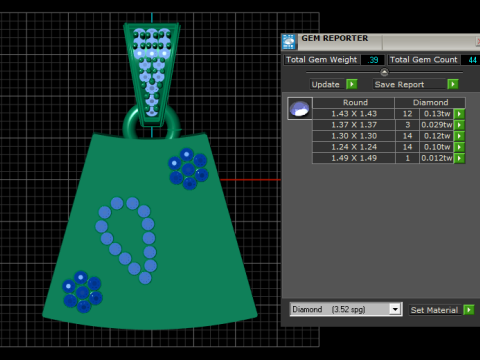The image size is (480, 360).
Task: Click the Total Gem Weight value field
Action: (373, 60)
